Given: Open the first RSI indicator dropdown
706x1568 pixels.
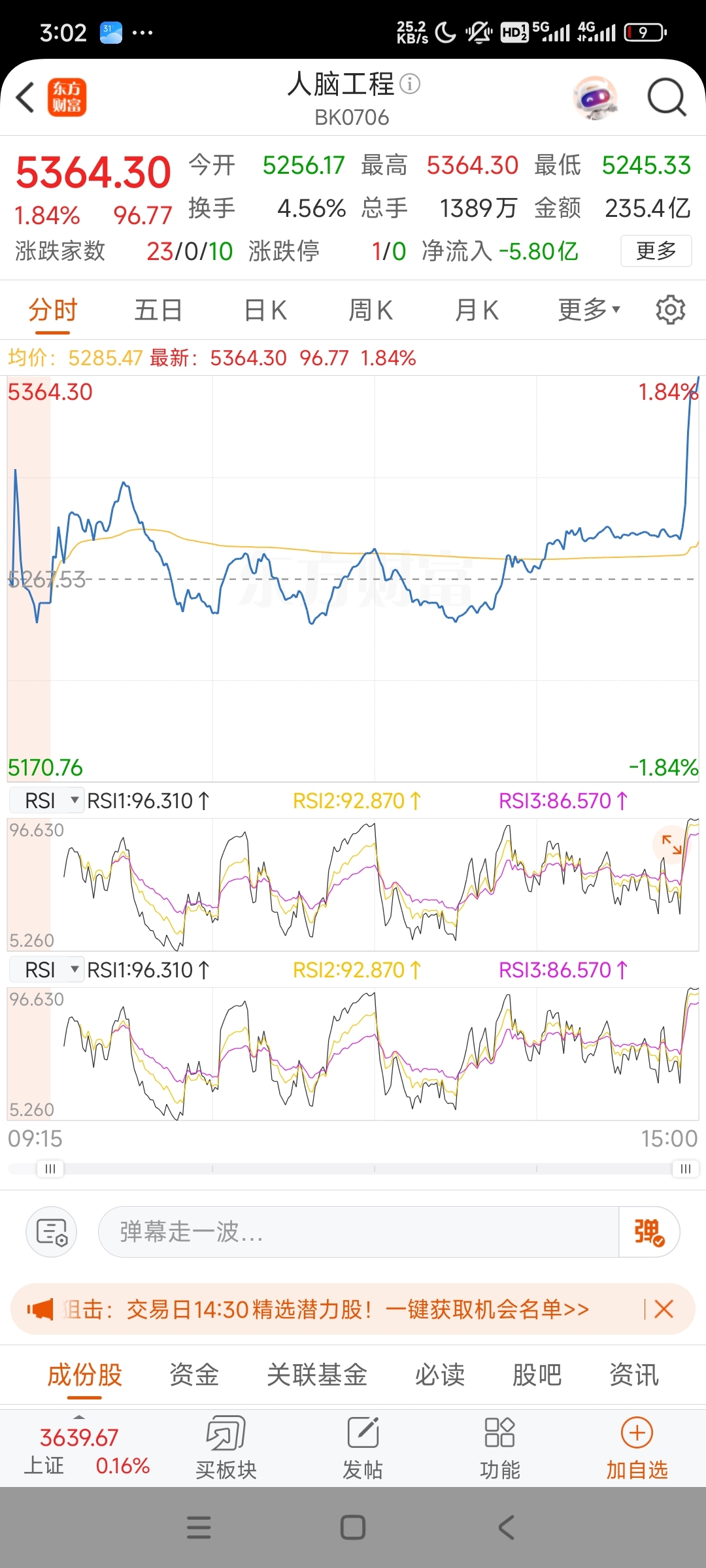Looking at the screenshot, I should pyautogui.click(x=47, y=800).
